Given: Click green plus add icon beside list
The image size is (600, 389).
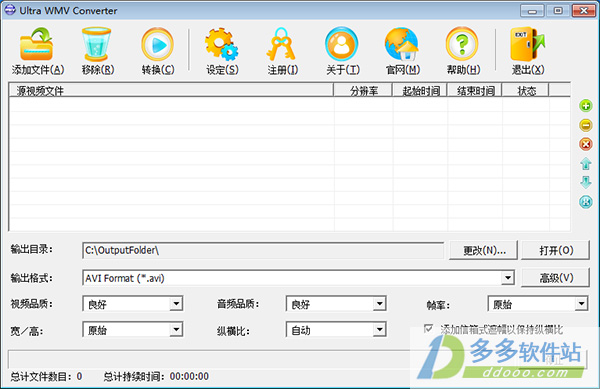Looking at the screenshot, I should click(x=585, y=106).
